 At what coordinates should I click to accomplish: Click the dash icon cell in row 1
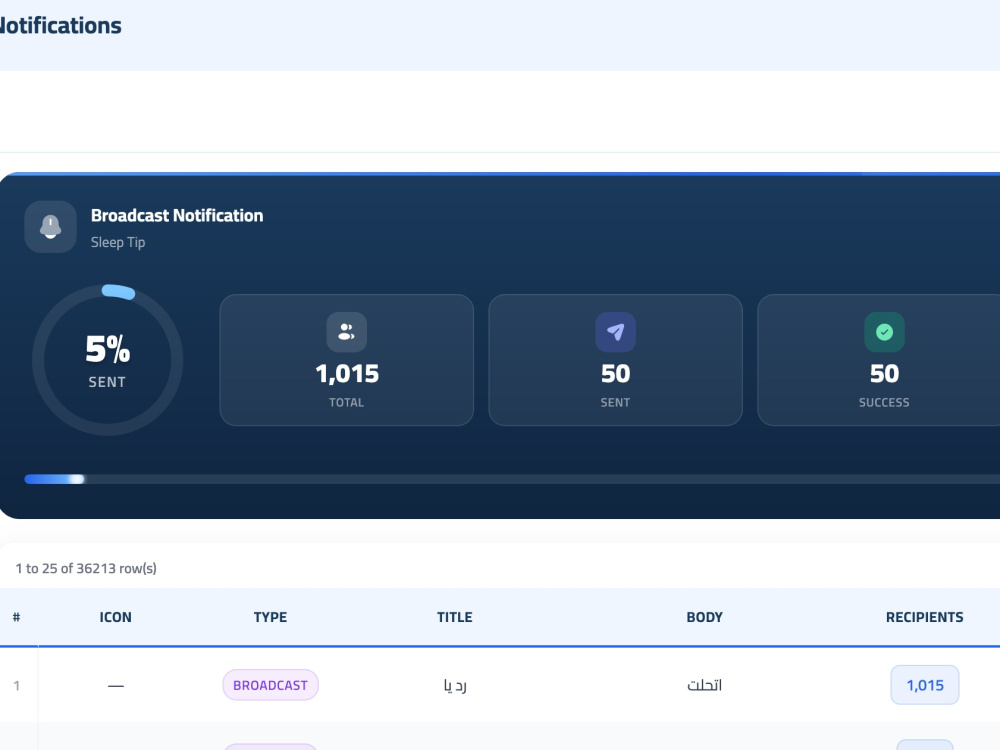click(x=115, y=686)
